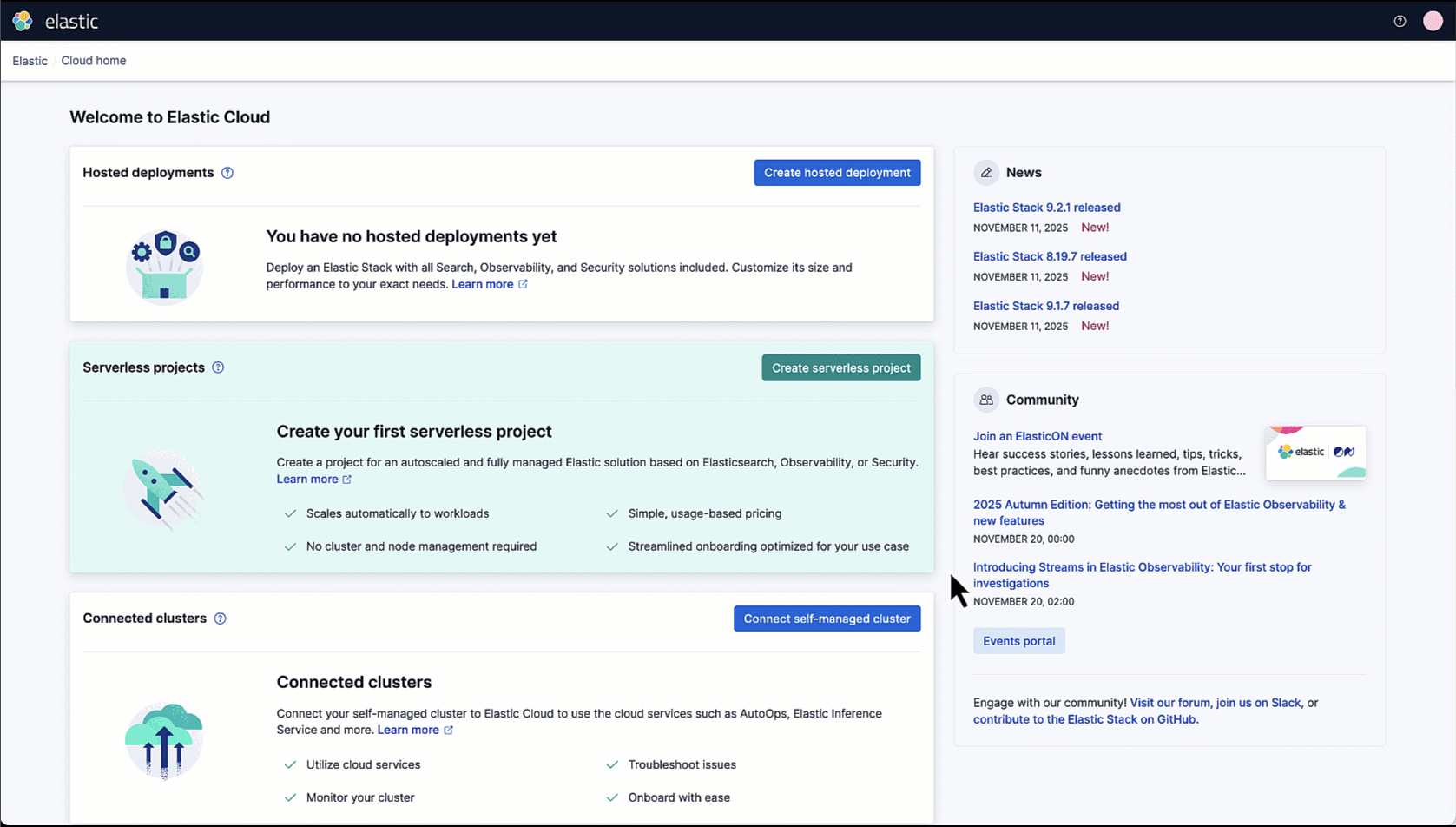Open the Hosted deployments info tooltip icon
This screenshot has height=827, width=1456.
click(227, 172)
